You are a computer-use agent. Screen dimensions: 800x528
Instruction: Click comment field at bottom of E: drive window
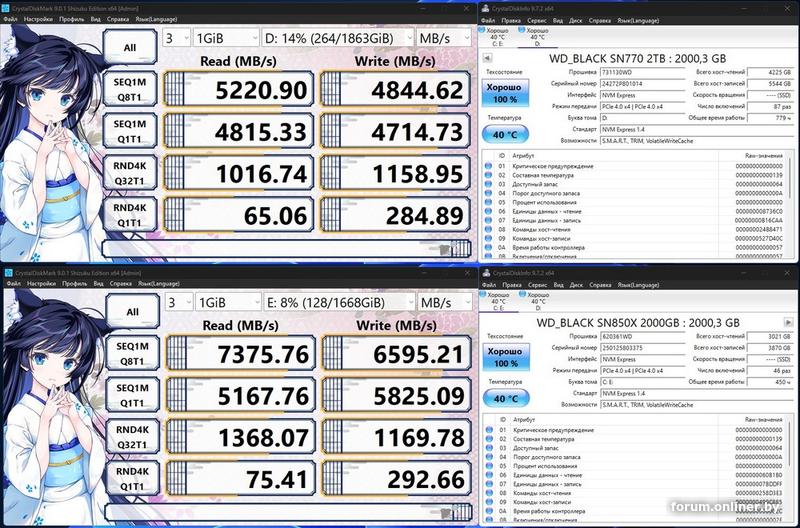tap(289, 512)
